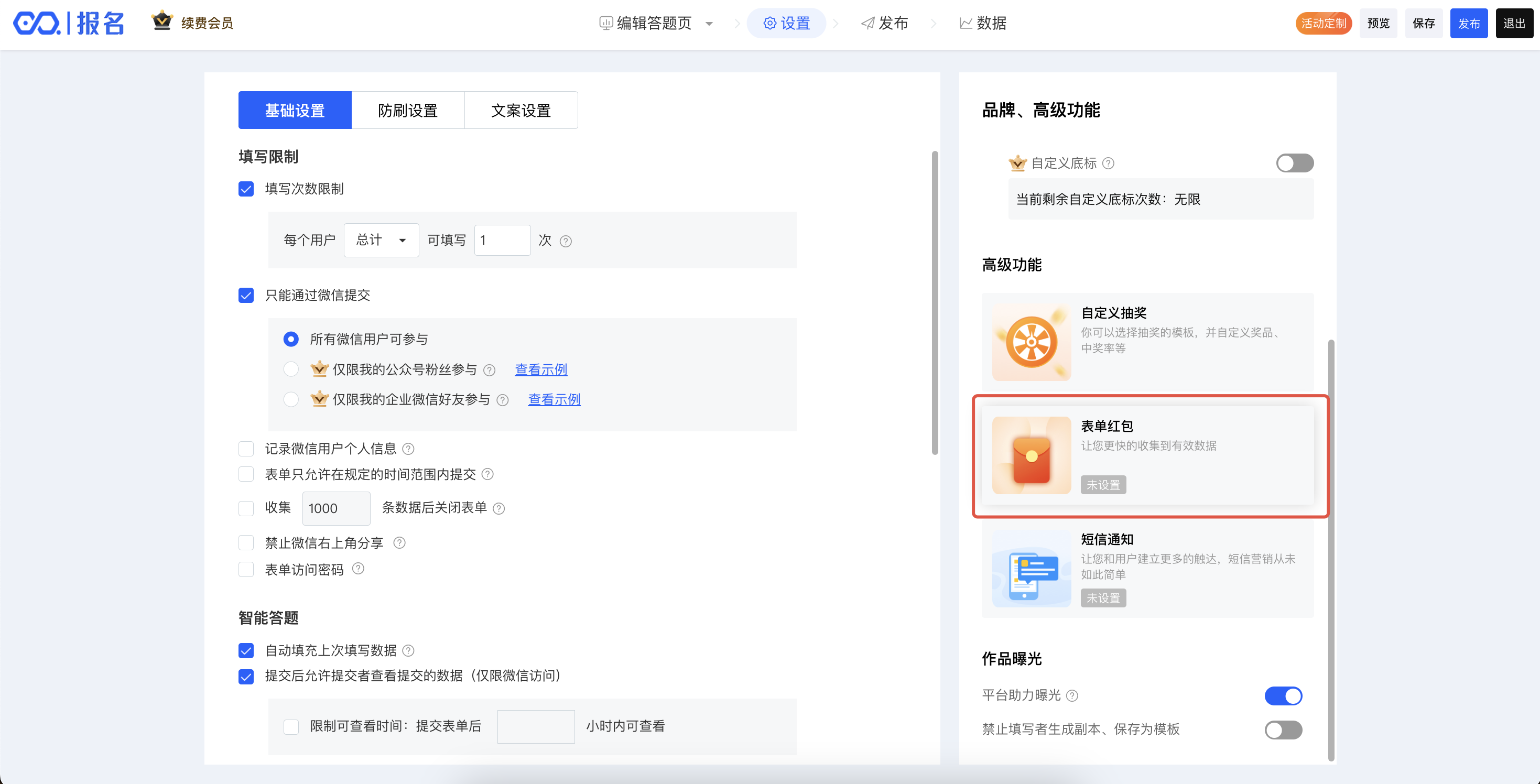The image size is (1540, 784).
Task: Click help icon beside 平台助力曝光
Action: coord(1072,695)
